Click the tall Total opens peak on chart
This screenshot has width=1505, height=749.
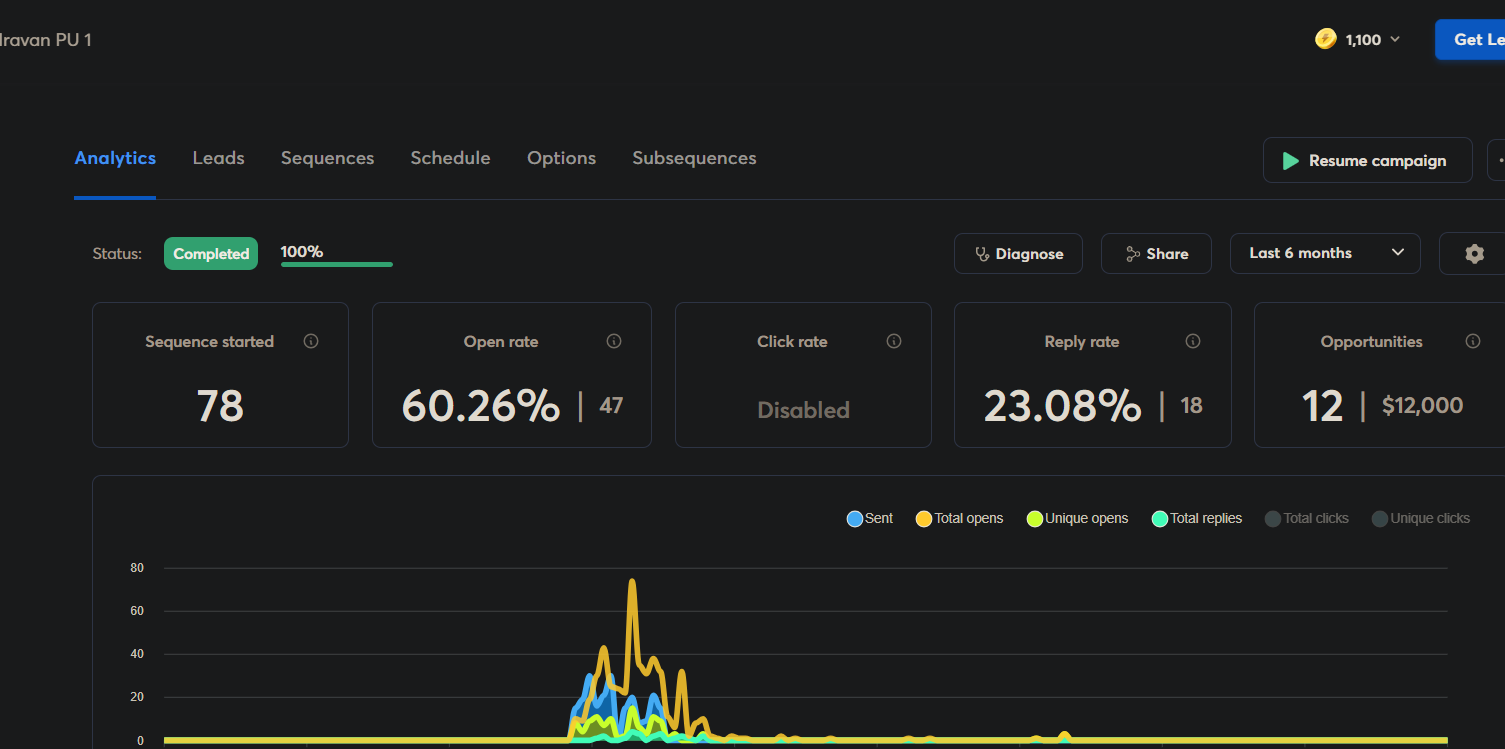click(x=632, y=582)
